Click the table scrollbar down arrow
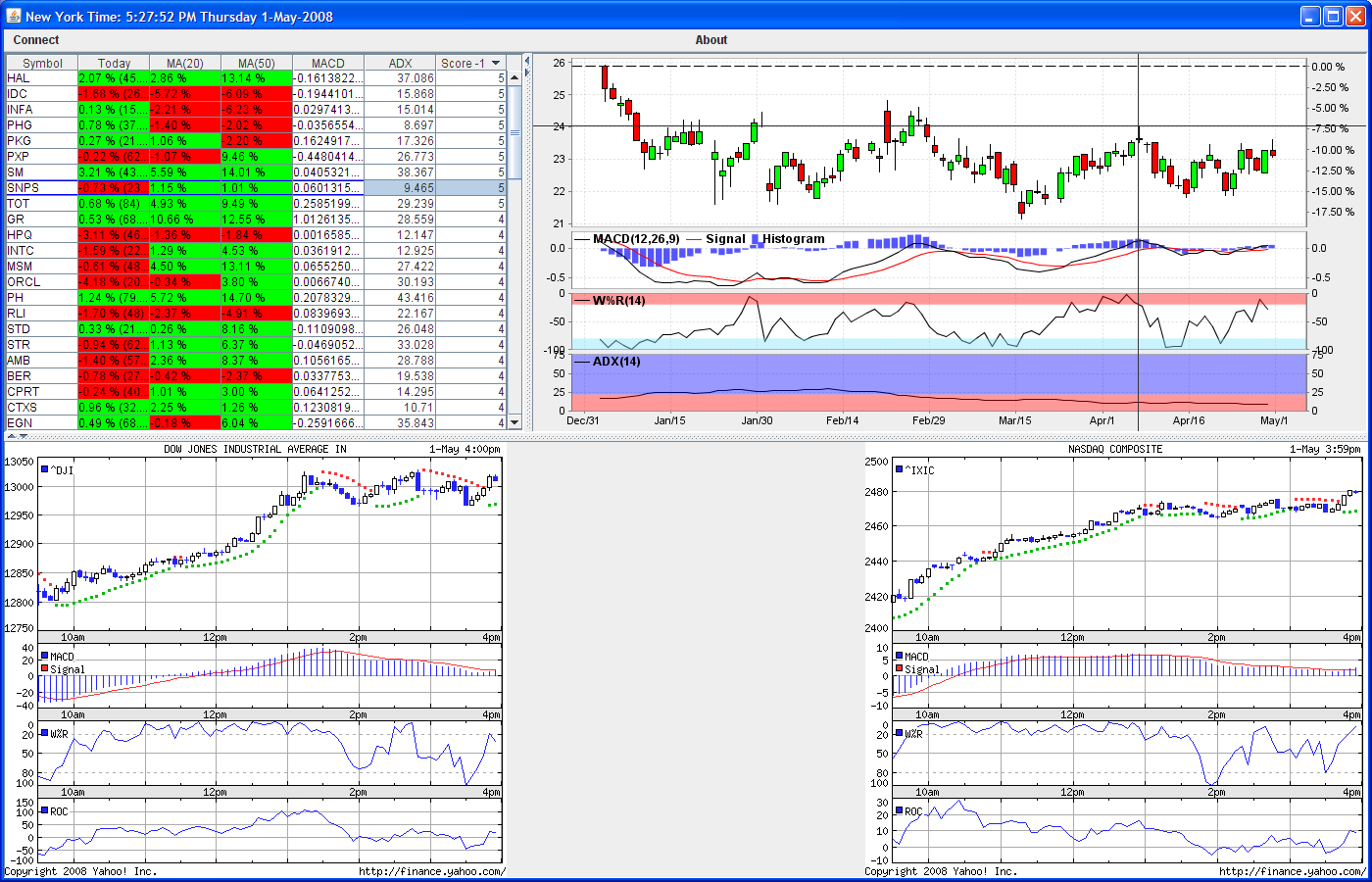 click(x=515, y=422)
